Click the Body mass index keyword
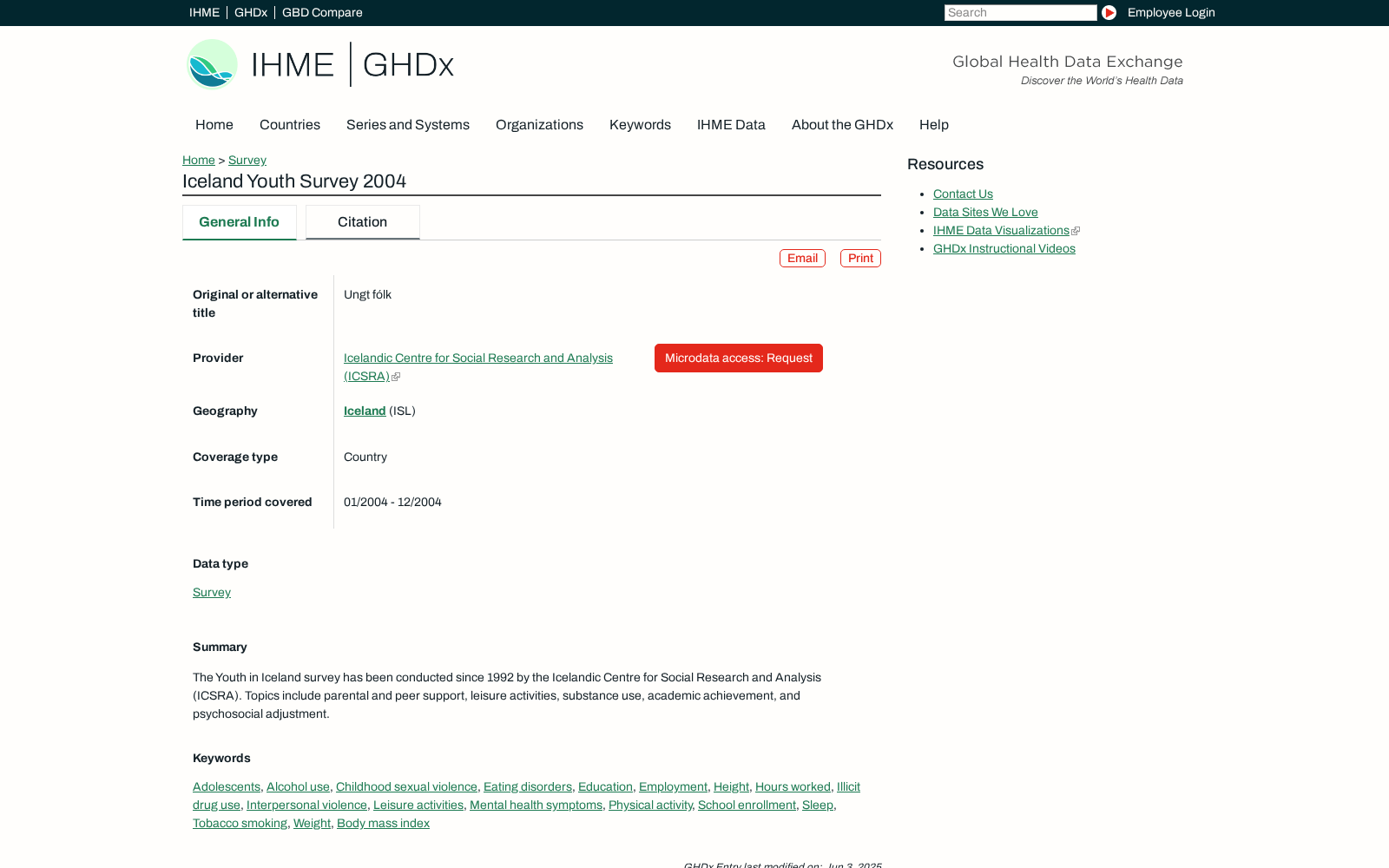 383,823
